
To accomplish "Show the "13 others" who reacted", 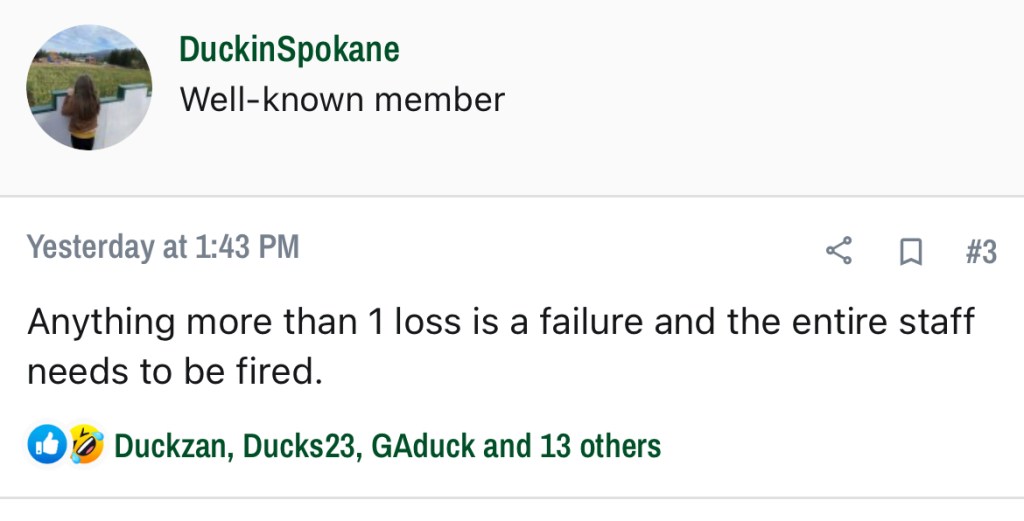I will click(x=600, y=445).
